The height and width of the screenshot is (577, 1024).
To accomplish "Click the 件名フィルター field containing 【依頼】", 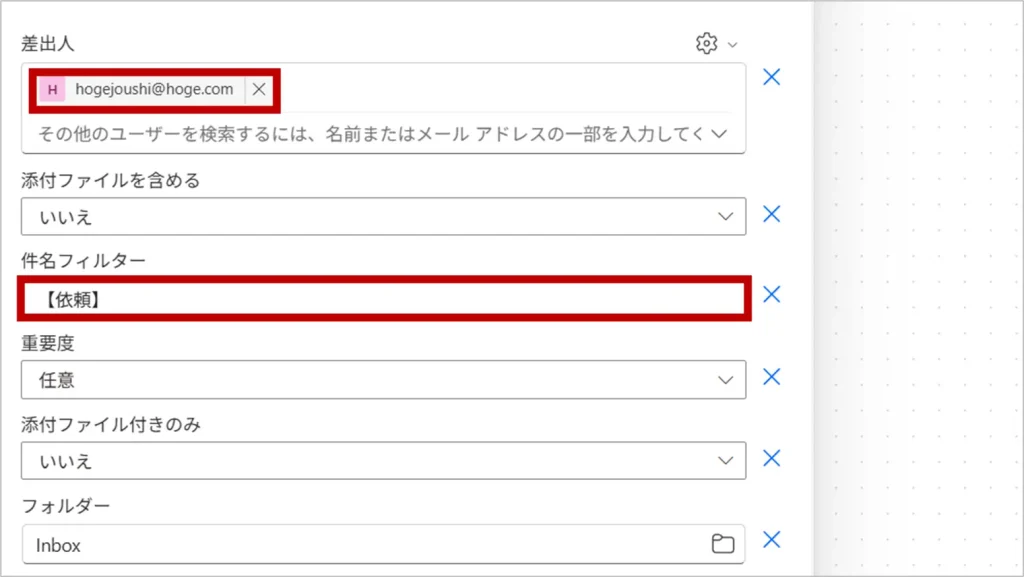I will click(383, 299).
